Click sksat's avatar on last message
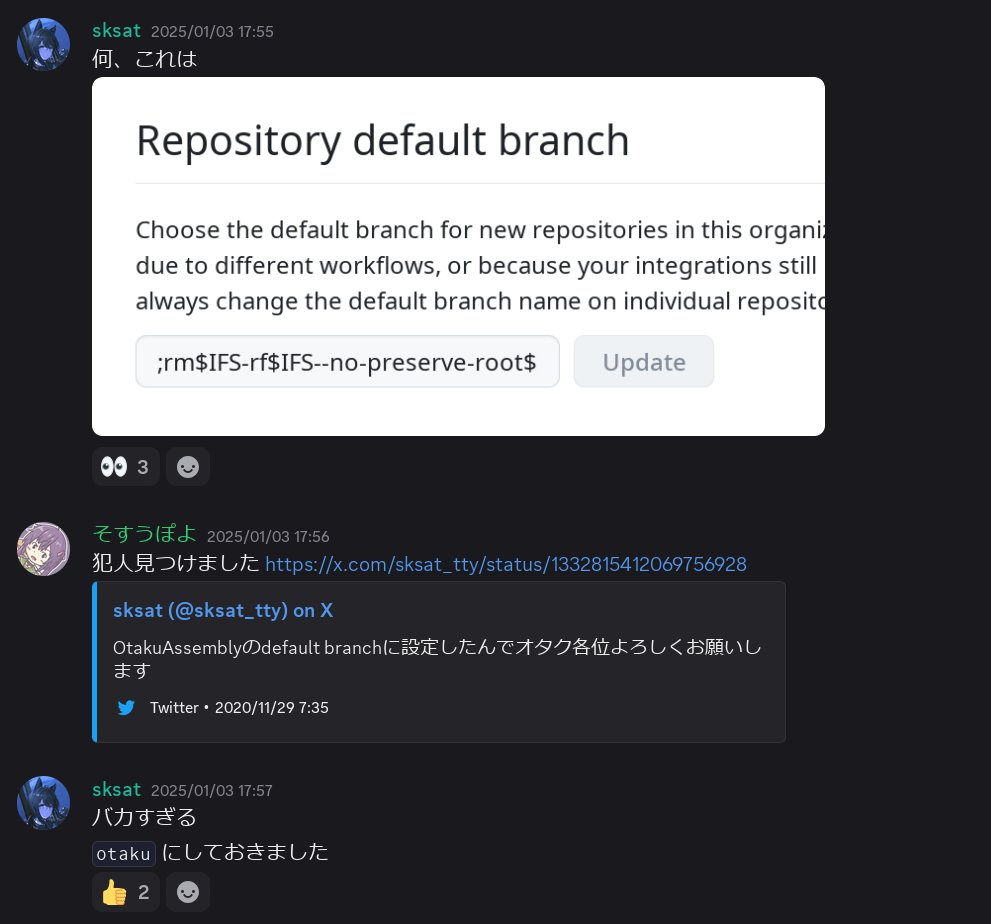Image resolution: width=991 pixels, height=924 pixels. tap(43, 803)
